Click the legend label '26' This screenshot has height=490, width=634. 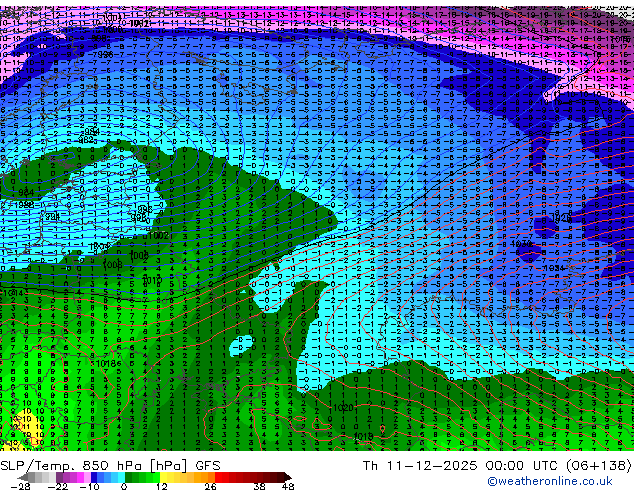[210, 486]
